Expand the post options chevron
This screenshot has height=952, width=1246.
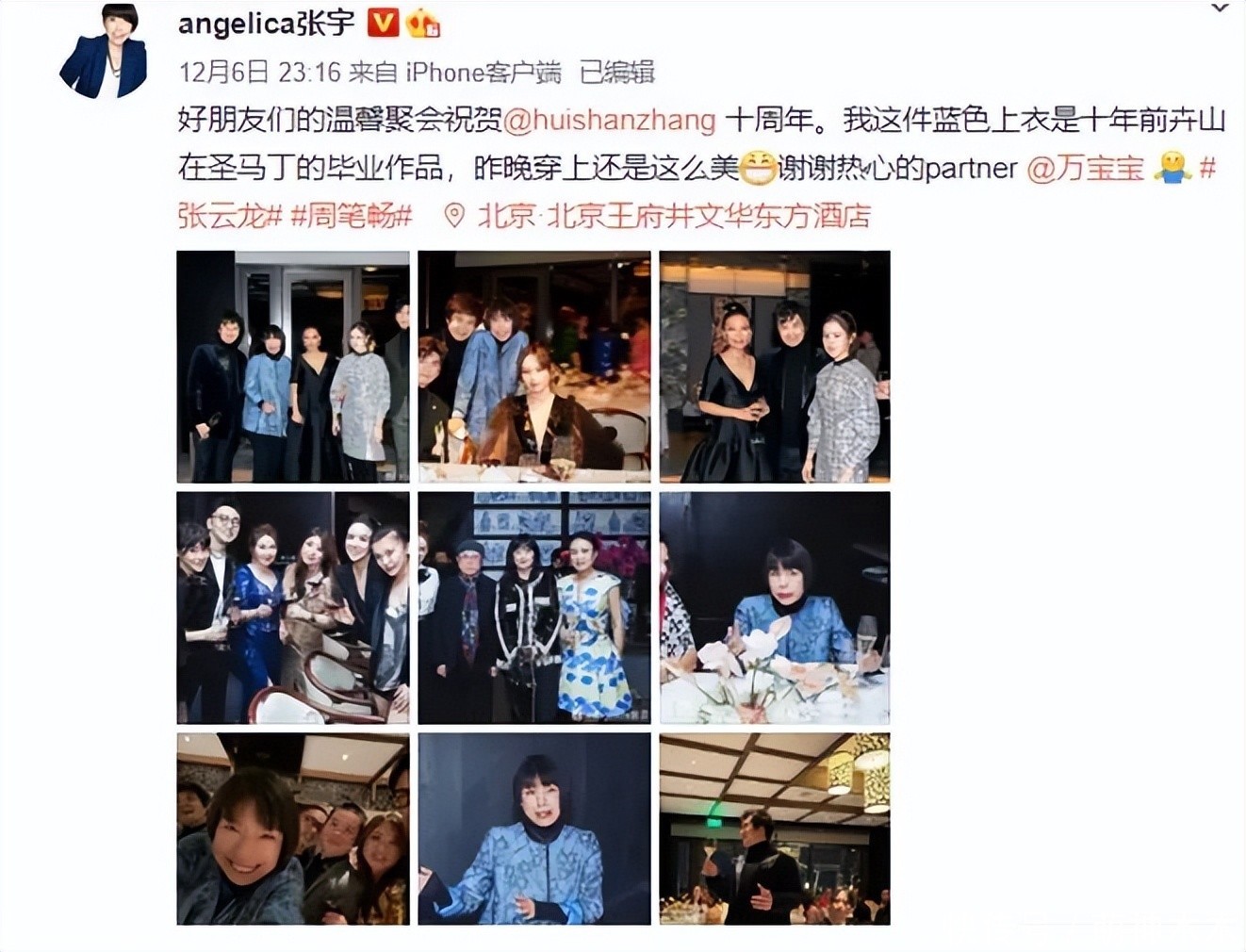(1221, 8)
